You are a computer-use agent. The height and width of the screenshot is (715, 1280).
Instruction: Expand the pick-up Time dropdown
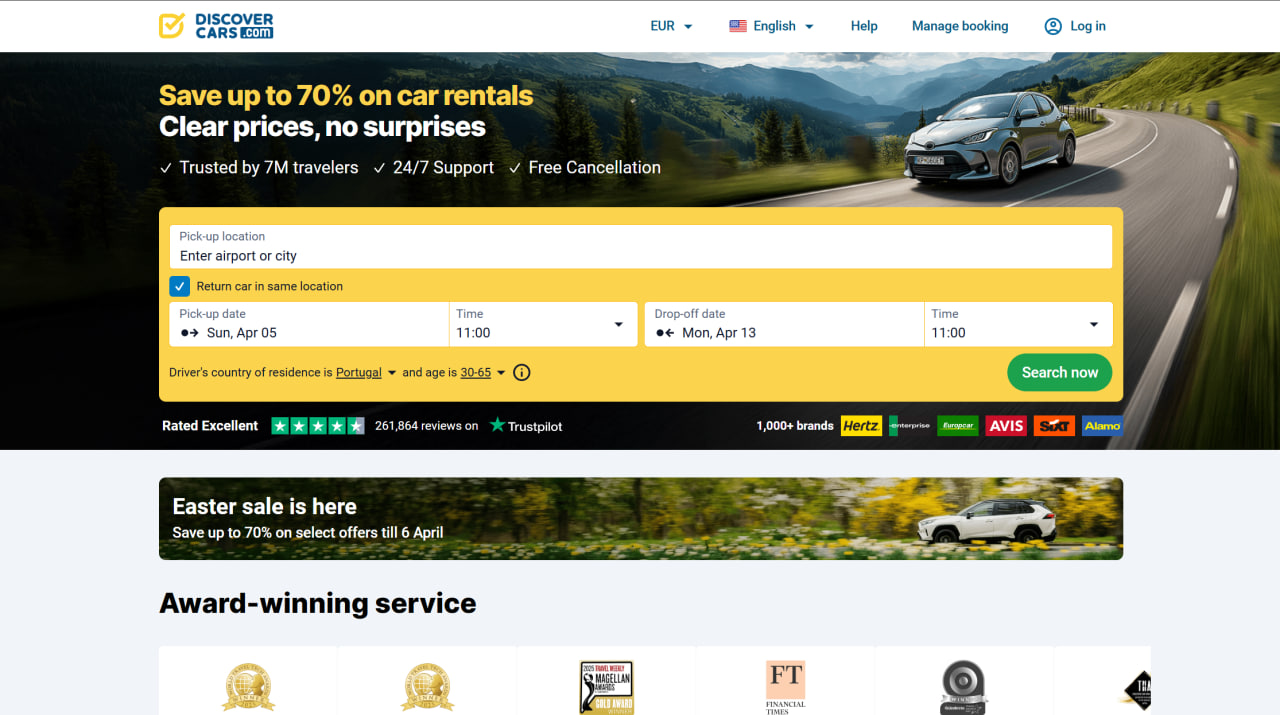[x=543, y=324]
